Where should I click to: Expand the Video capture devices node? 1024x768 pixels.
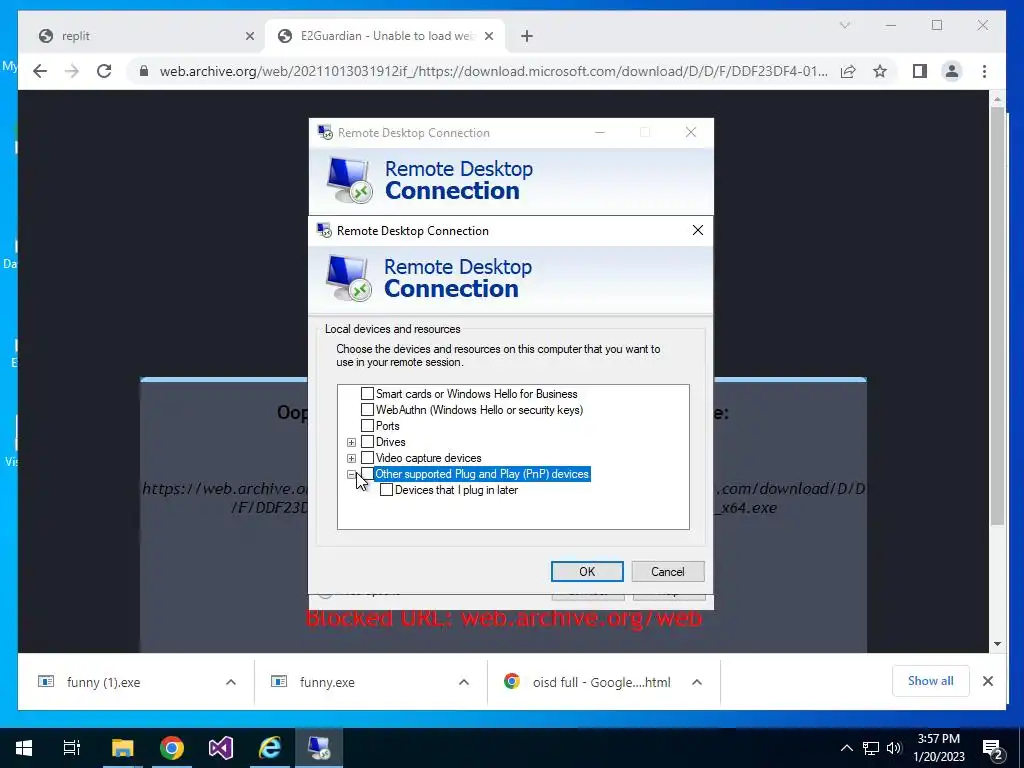tap(351, 458)
